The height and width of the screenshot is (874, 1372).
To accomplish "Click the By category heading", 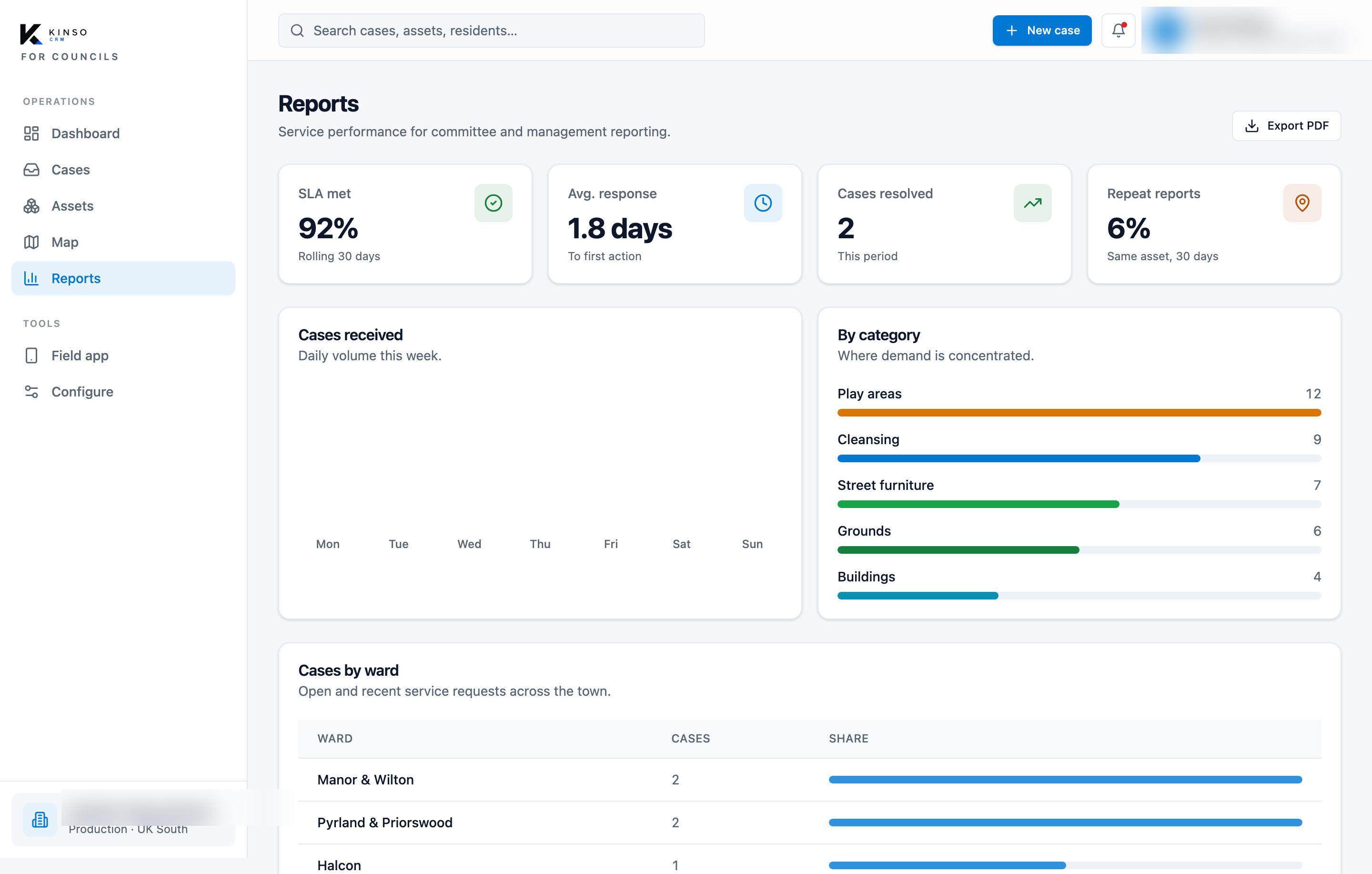I will coord(878,335).
